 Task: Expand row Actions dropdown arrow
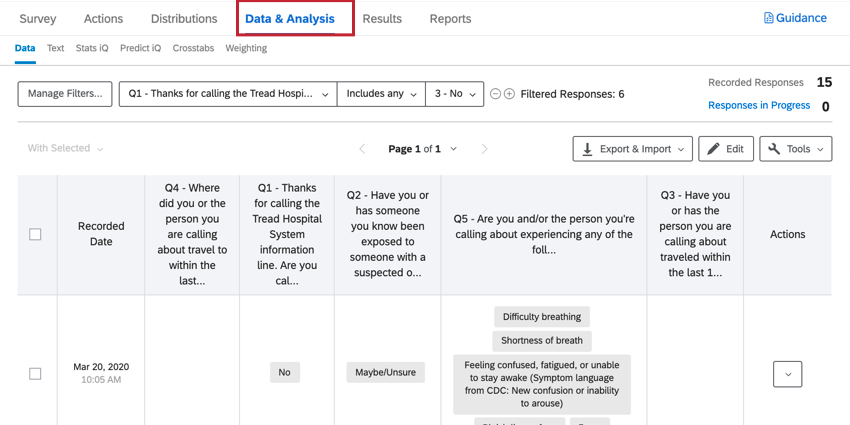coord(788,374)
